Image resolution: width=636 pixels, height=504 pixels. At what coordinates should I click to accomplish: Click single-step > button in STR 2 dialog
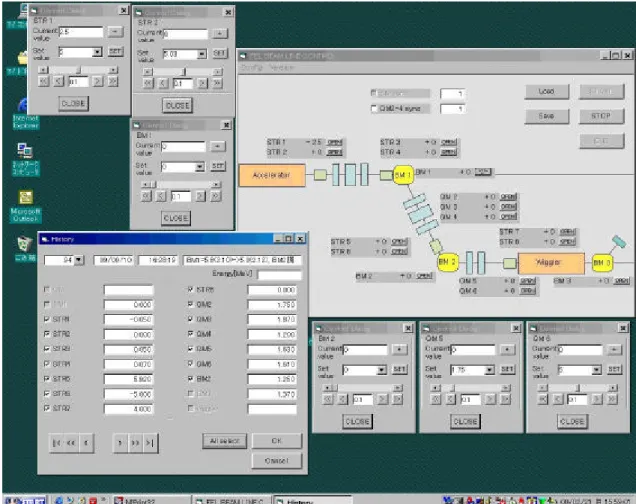(x=202, y=84)
